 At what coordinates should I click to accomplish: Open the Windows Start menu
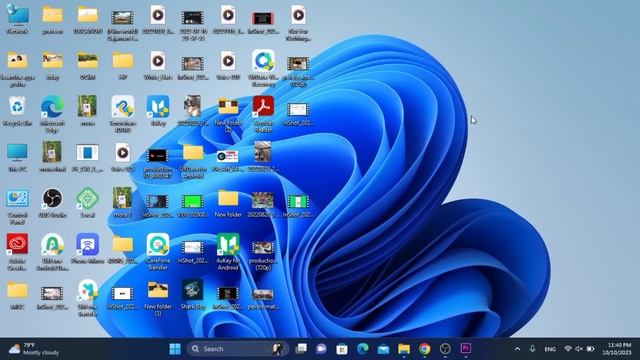tap(175, 349)
